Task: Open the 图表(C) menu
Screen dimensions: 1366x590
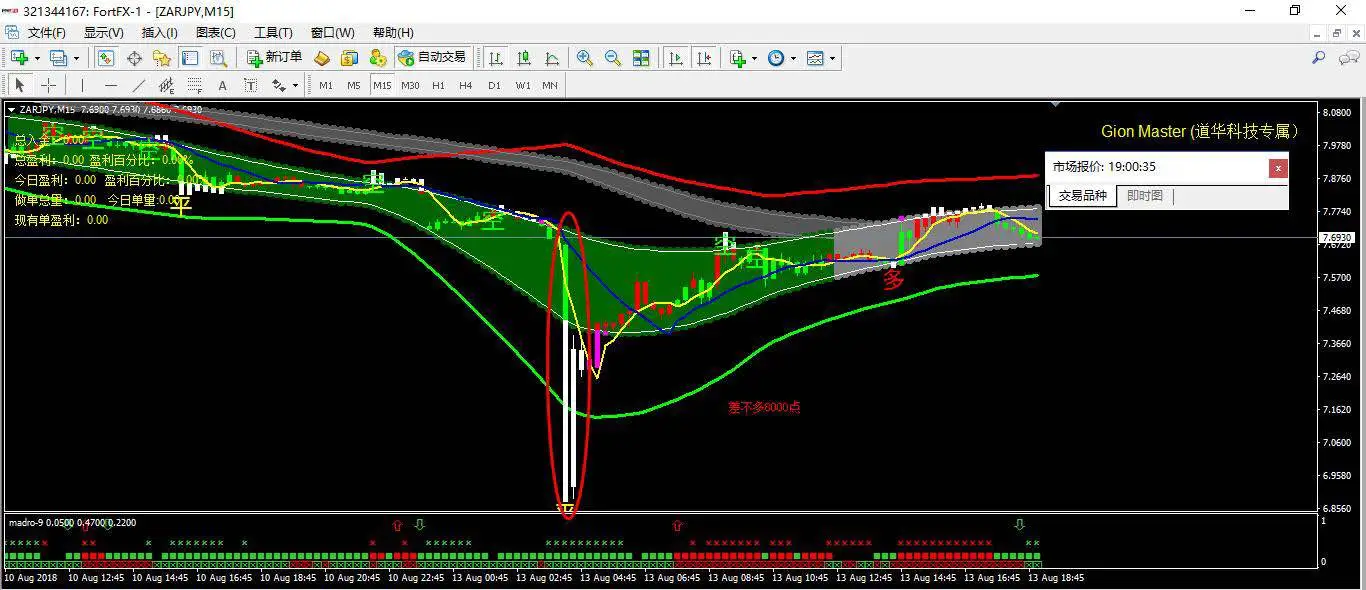Action: 216,33
